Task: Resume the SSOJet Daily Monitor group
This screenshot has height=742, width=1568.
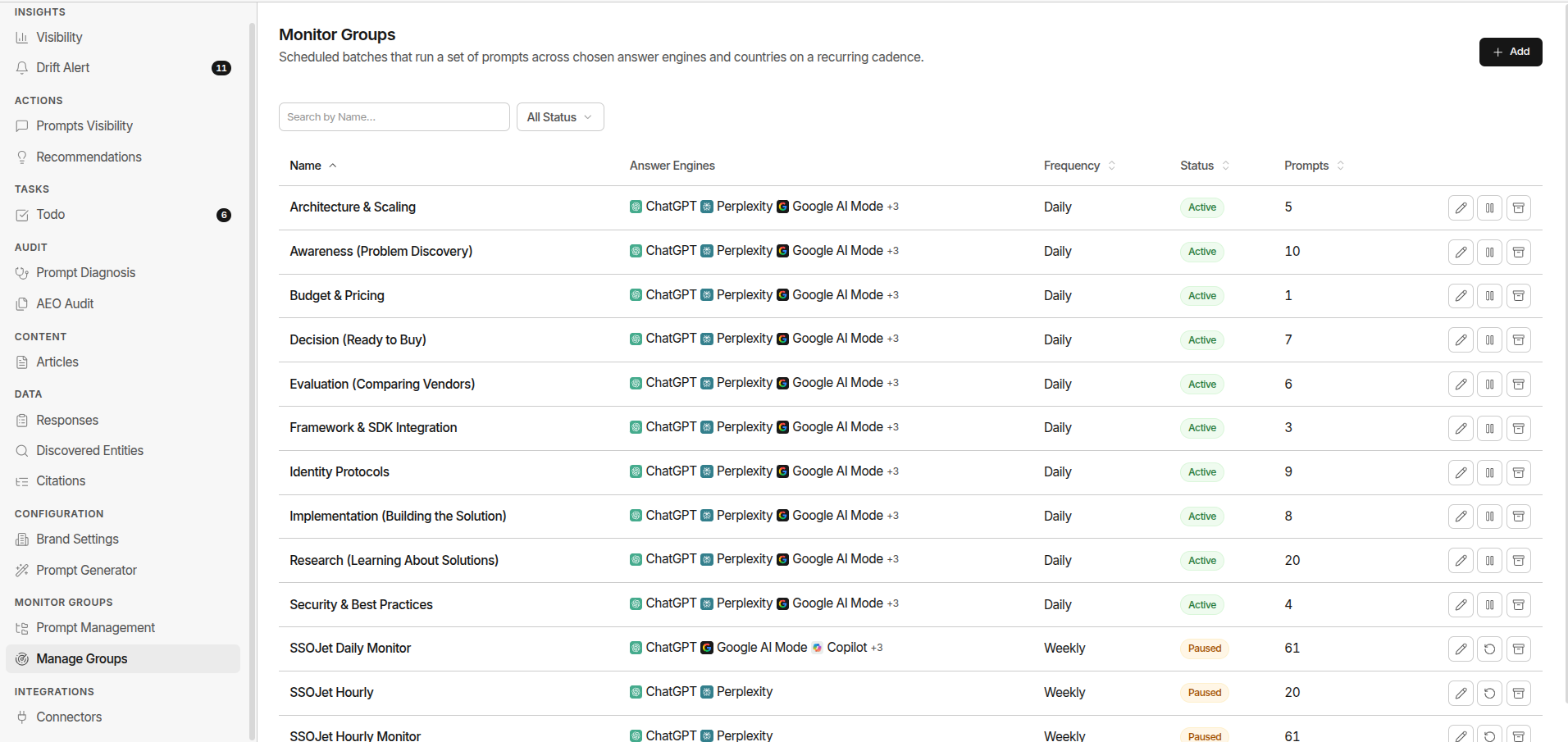Action: pyautogui.click(x=1489, y=649)
